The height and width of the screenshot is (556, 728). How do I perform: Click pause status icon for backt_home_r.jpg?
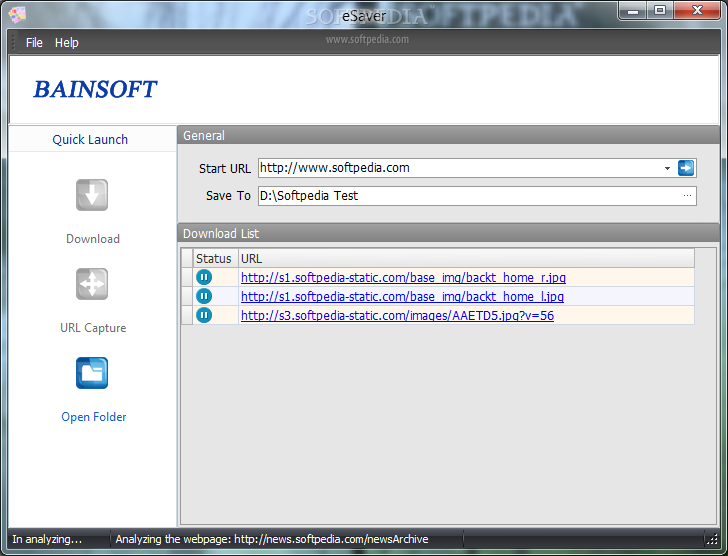tap(204, 277)
